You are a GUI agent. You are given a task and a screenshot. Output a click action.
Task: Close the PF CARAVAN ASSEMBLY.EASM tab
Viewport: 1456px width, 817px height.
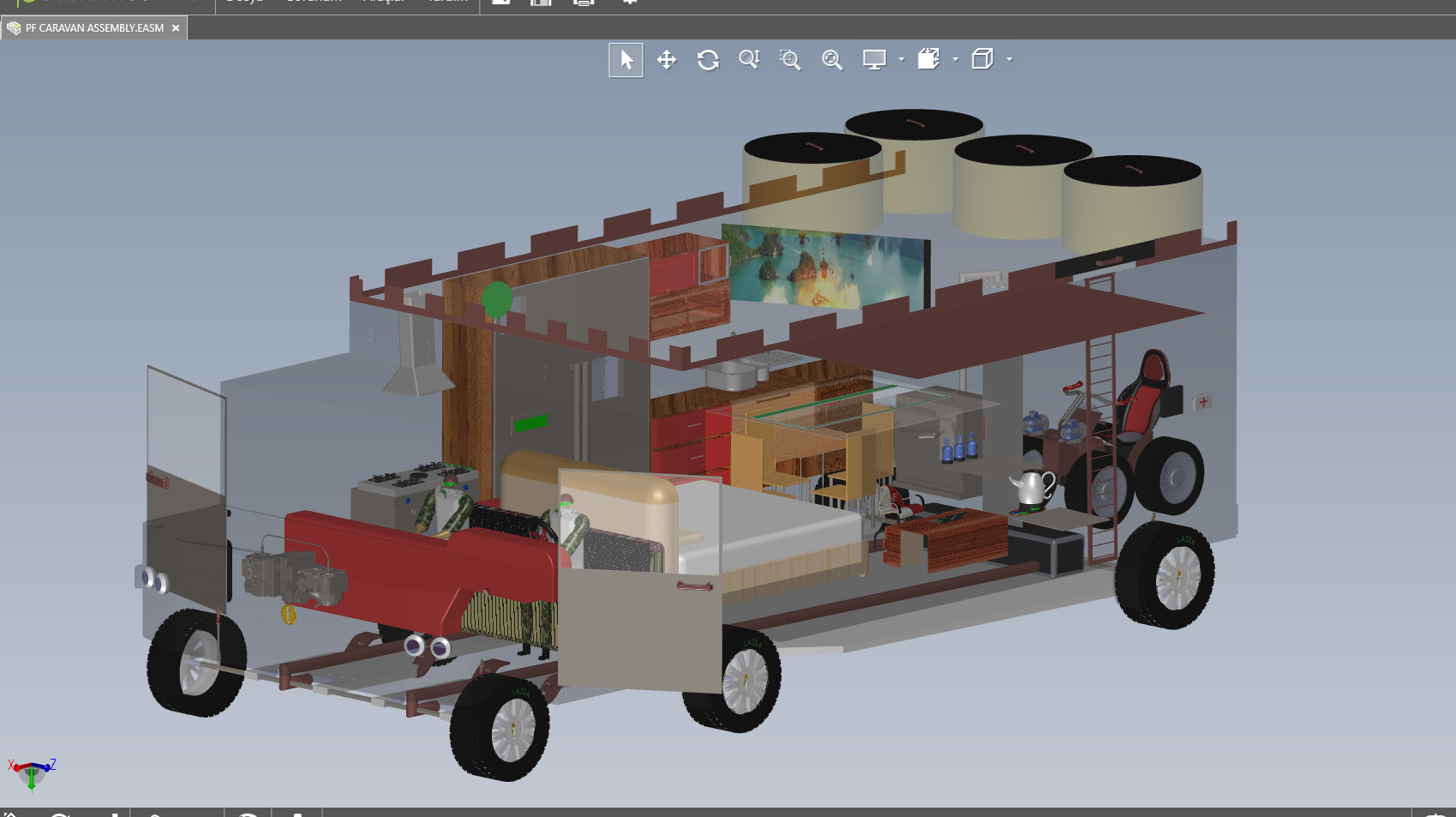pyautogui.click(x=176, y=28)
